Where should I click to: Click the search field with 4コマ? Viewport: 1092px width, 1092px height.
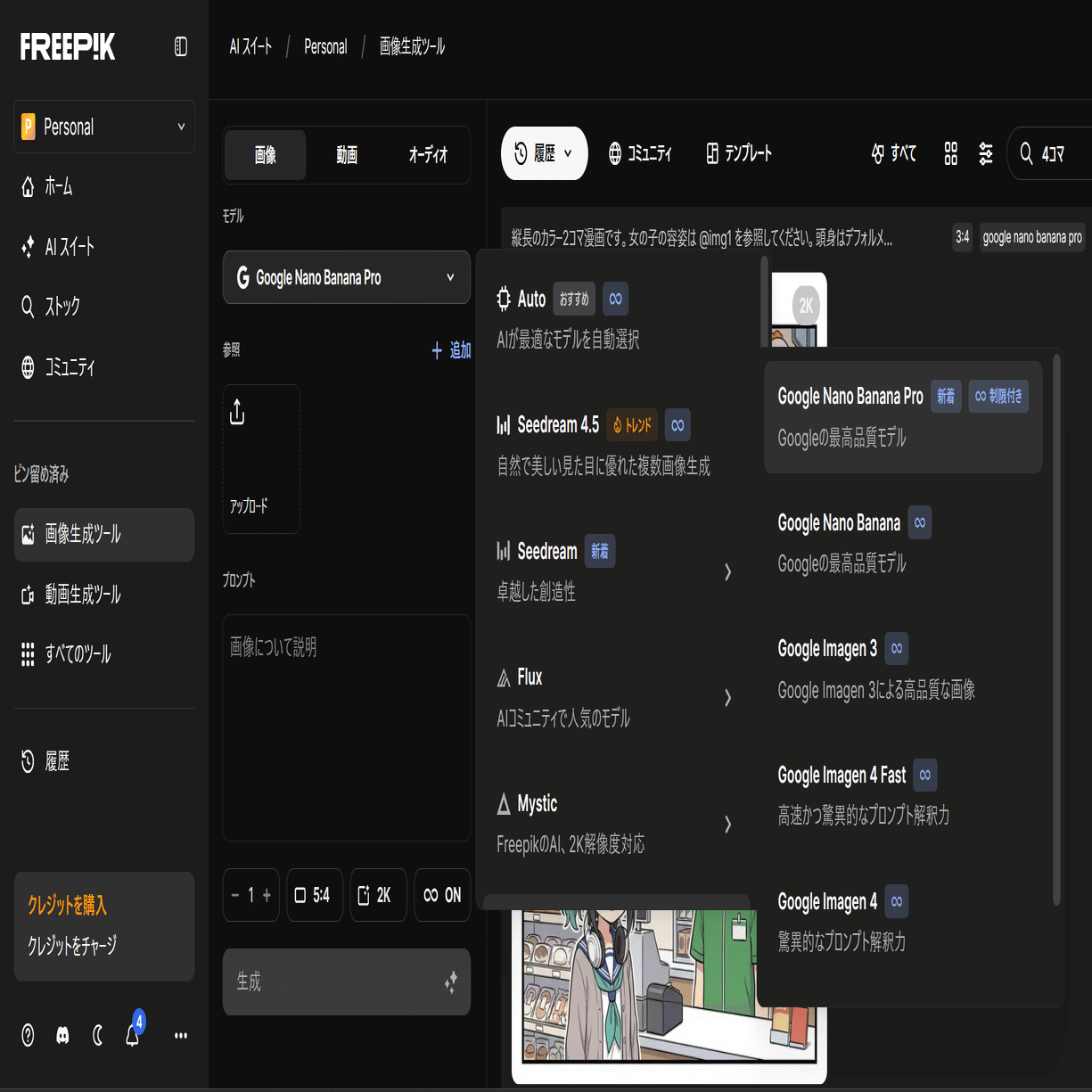(x=1049, y=153)
